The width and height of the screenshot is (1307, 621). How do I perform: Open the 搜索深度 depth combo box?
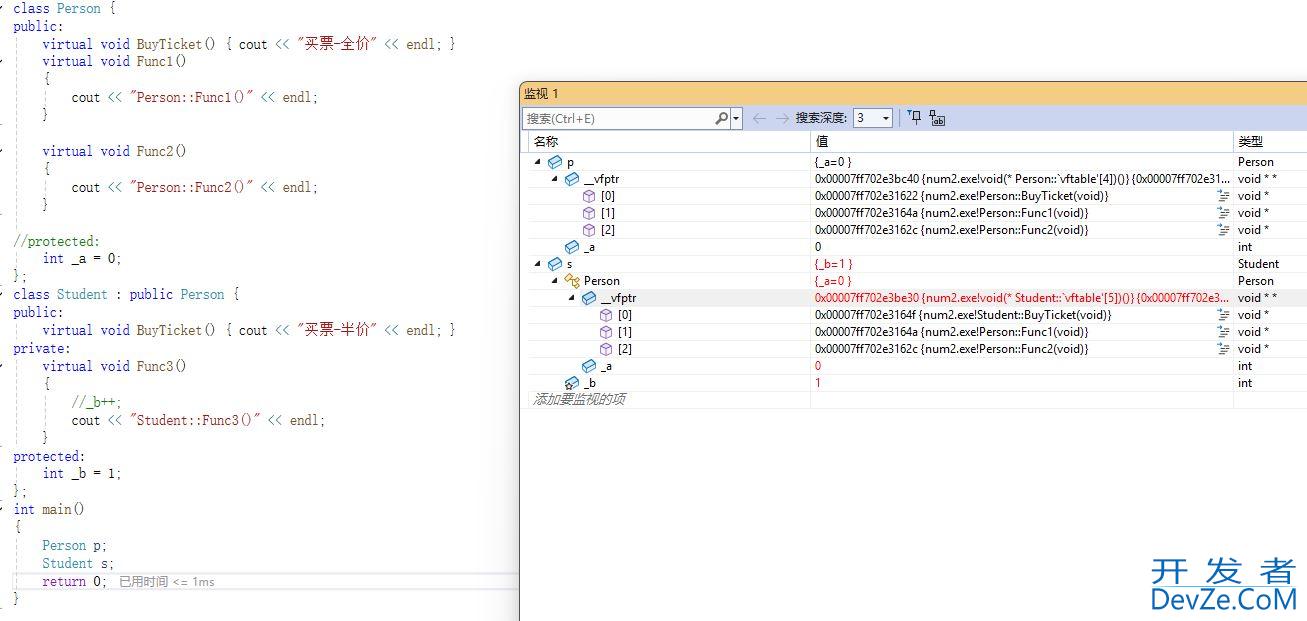872,118
